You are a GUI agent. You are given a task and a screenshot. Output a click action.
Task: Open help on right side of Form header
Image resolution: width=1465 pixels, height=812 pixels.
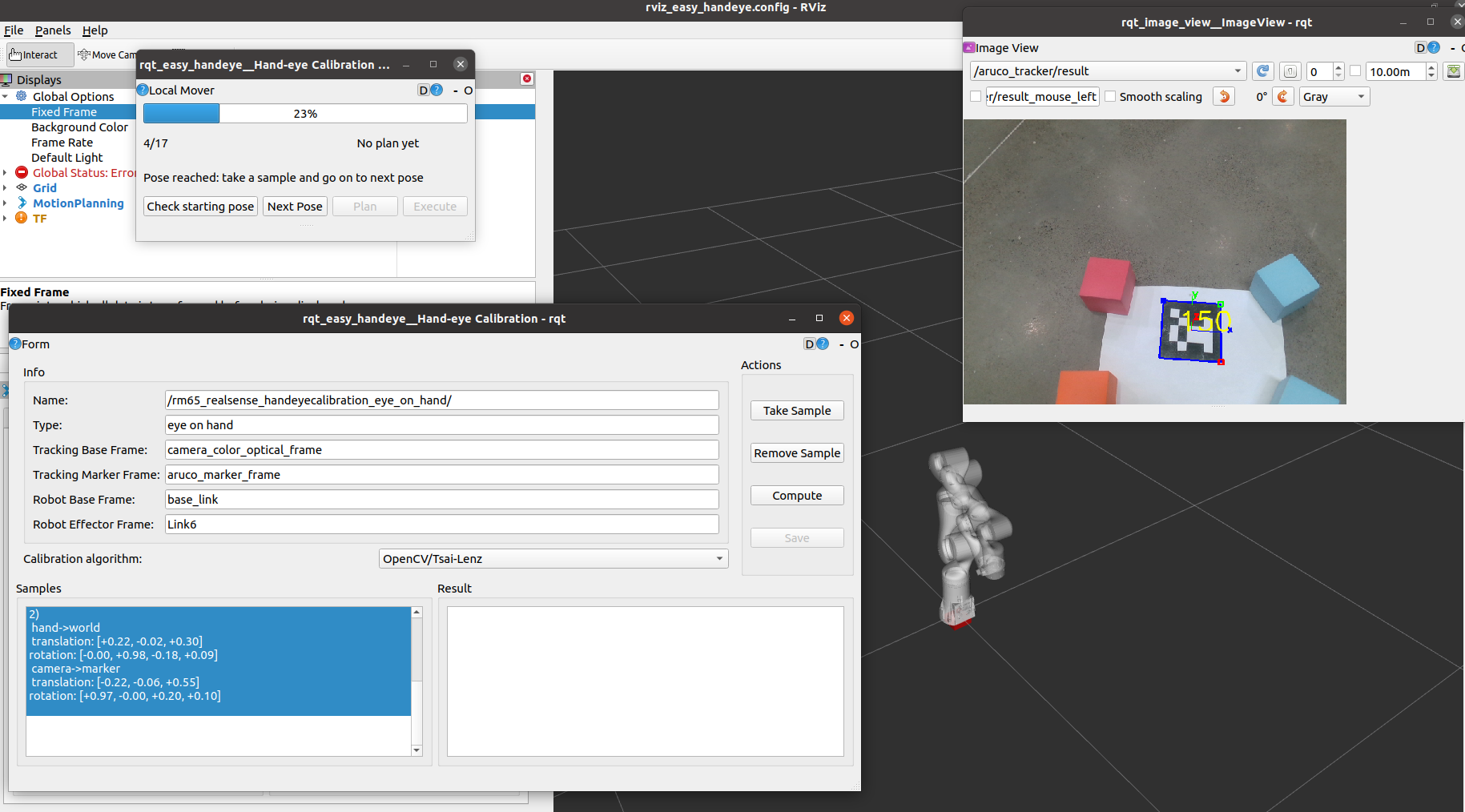tap(823, 344)
